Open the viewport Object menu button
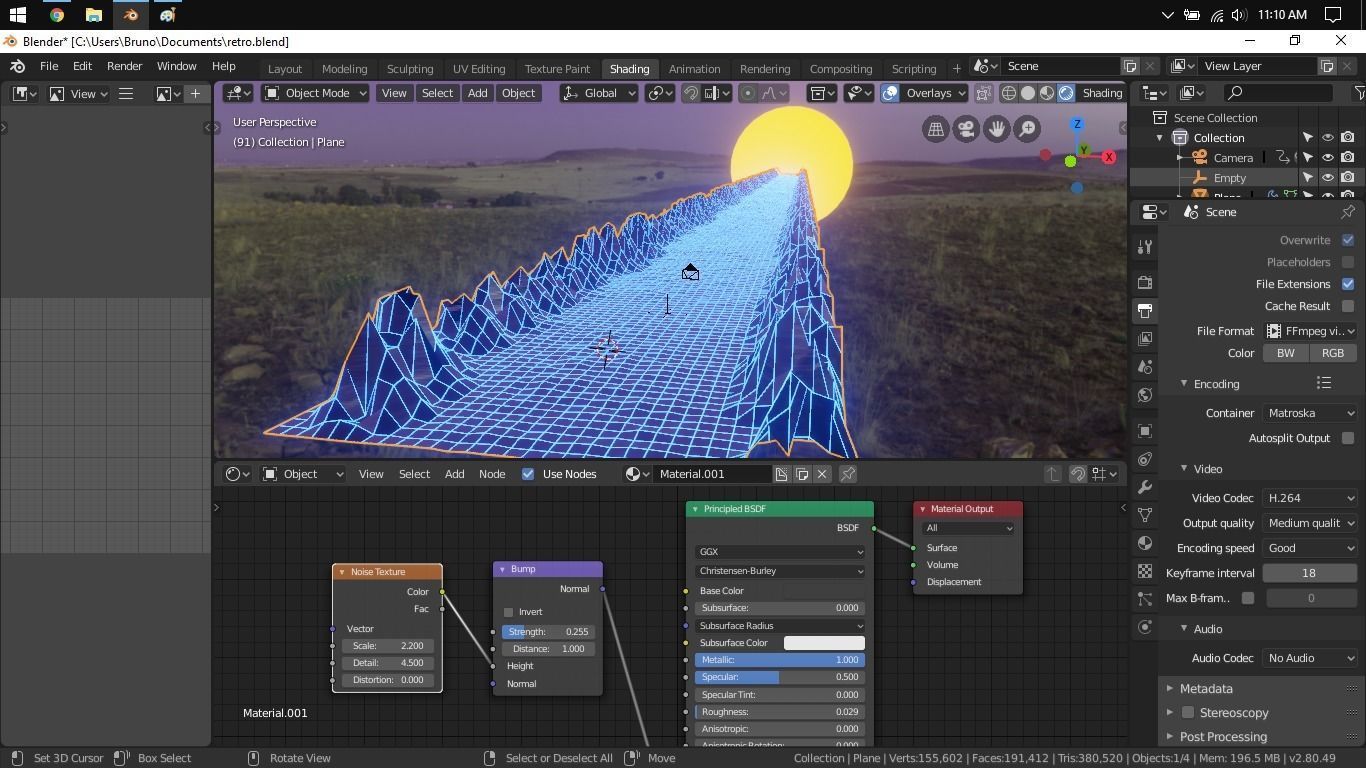The height and width of the screenshot is (768, 1366). point(518,93)
